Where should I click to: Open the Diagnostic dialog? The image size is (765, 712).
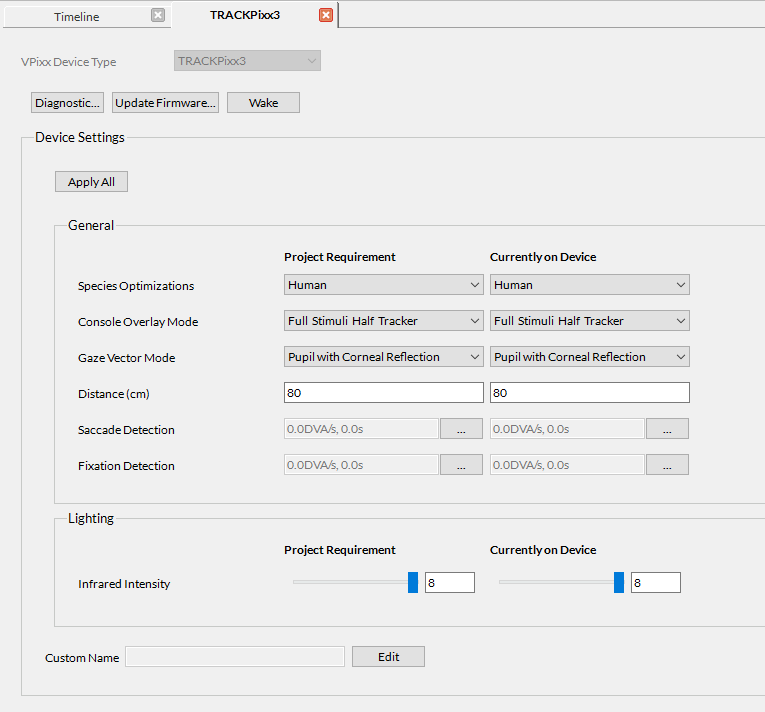pyautogui.click(x=68, y=103)
